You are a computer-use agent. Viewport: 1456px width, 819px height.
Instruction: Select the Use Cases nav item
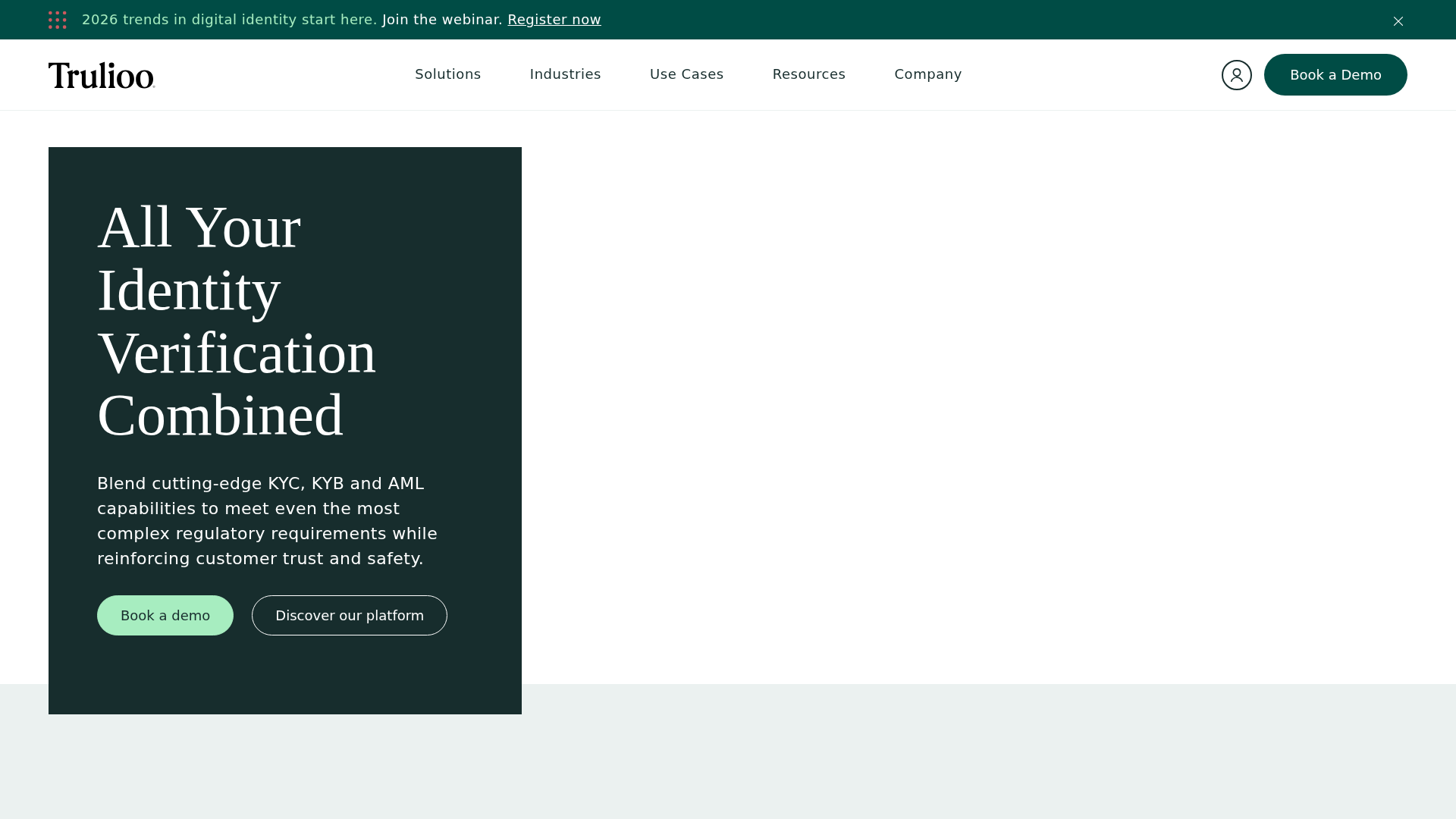(686, 74)
